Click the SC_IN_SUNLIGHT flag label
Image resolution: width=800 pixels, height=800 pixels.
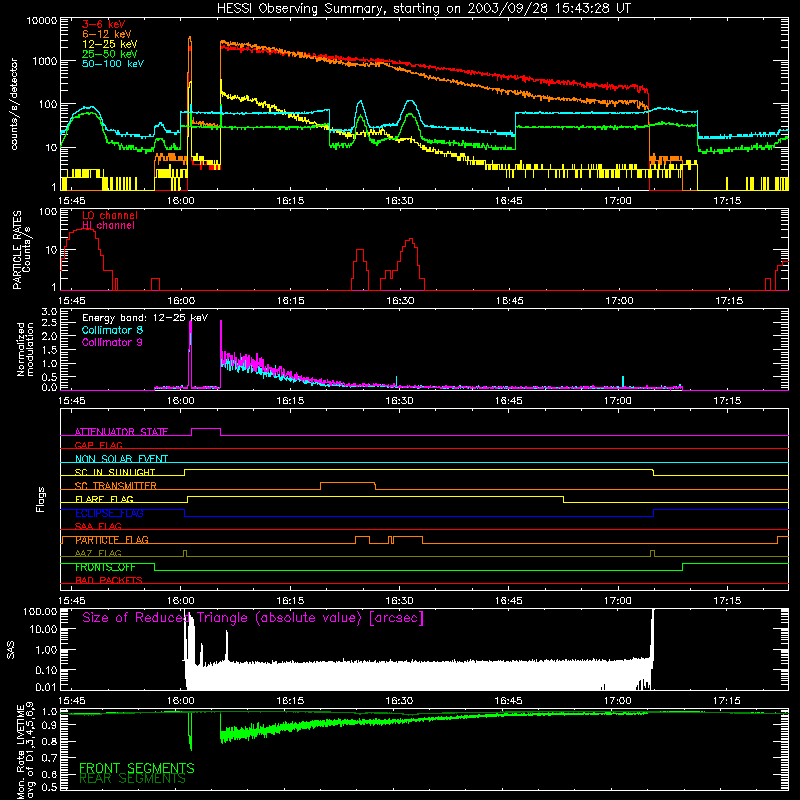(115, 472)
